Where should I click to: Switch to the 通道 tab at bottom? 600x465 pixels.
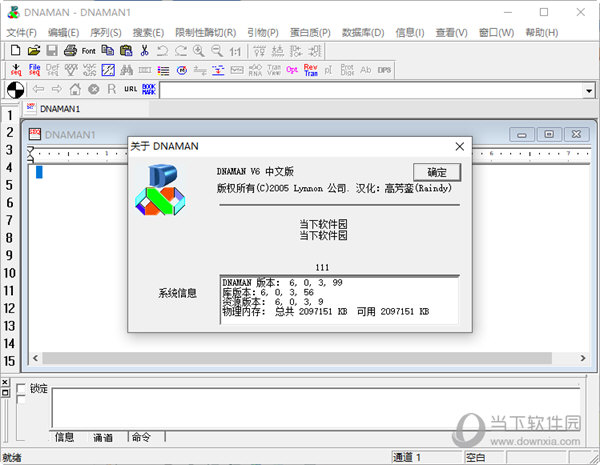pos(103,437)
